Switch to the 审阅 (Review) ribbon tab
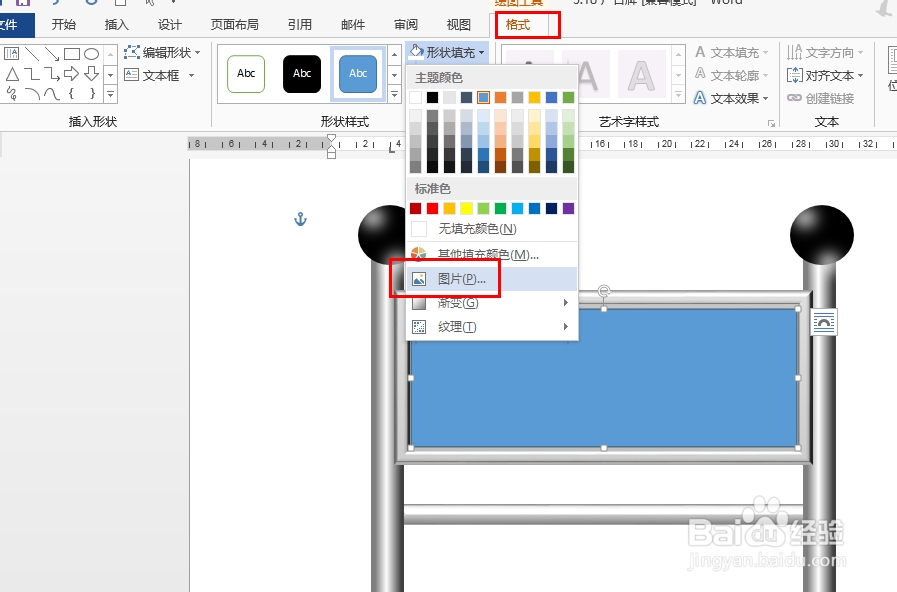The width and height of the screenshot is (897, 592). (x=405, y=24)
